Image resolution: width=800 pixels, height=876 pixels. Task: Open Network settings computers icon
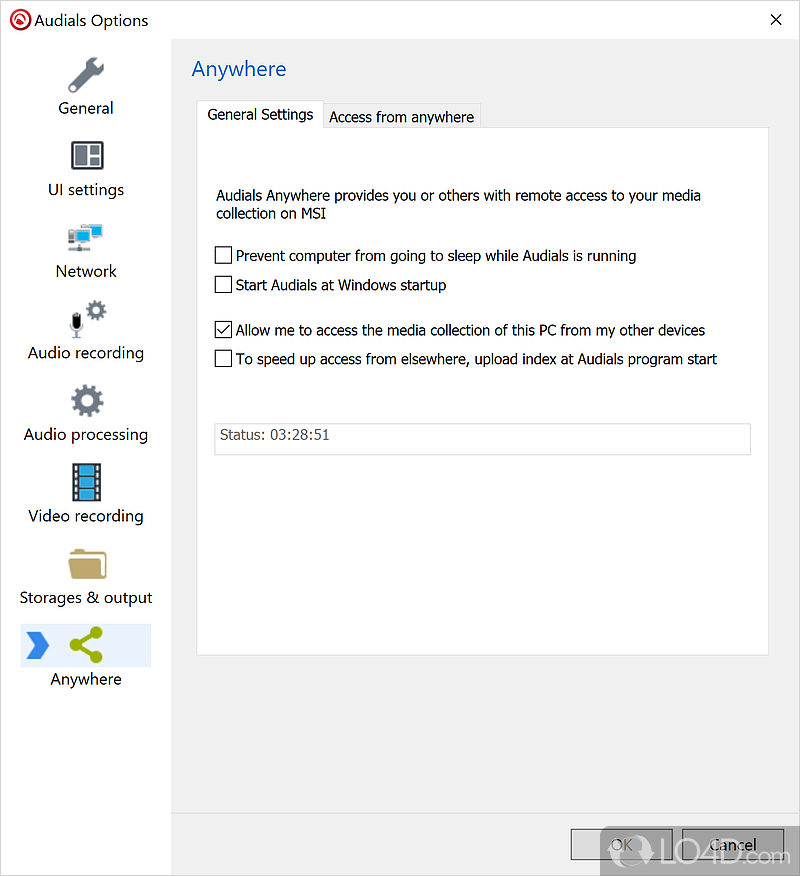[87, 238]
